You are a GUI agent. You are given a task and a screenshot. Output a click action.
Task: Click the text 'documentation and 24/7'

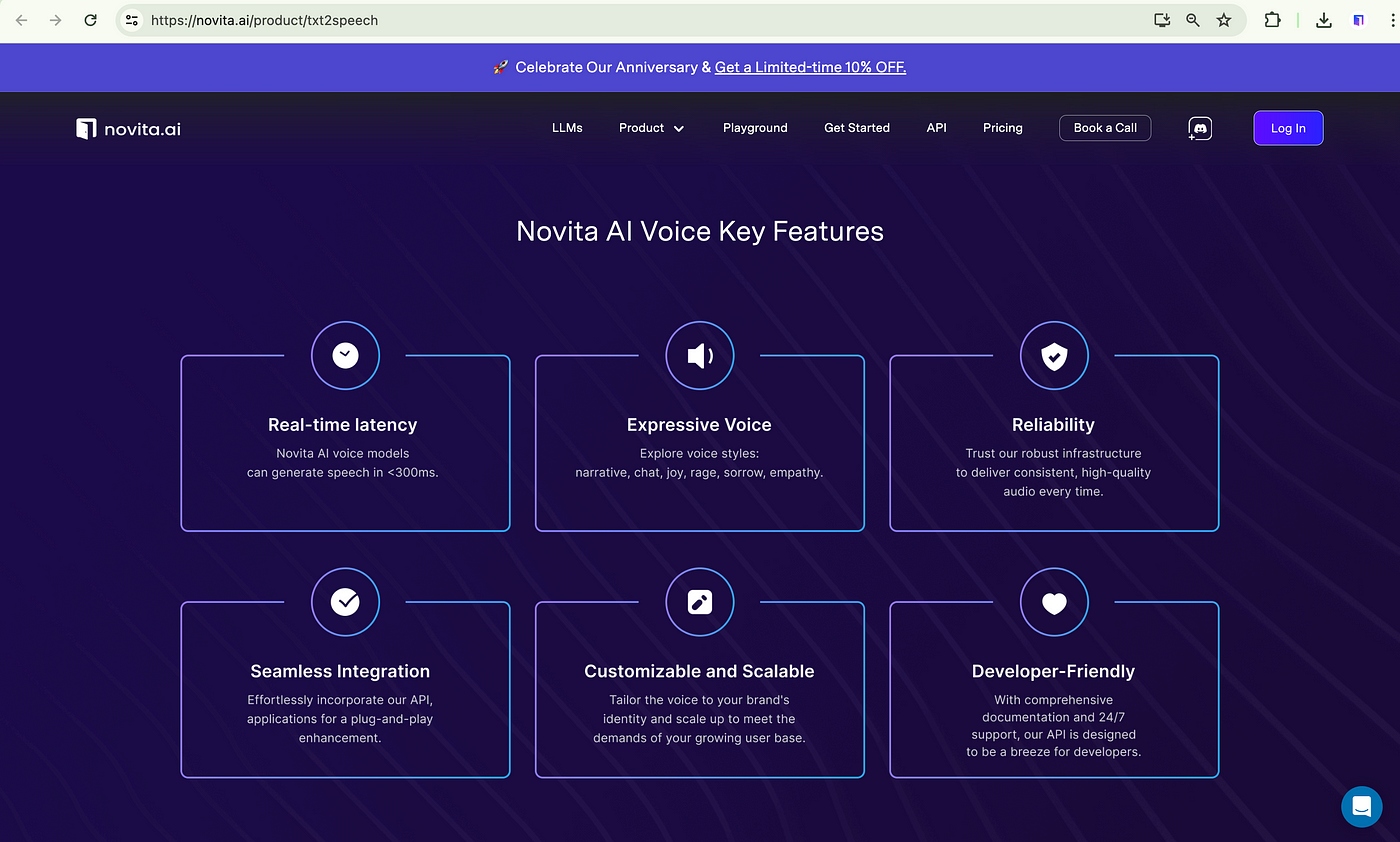click(x=1053, y=717)
